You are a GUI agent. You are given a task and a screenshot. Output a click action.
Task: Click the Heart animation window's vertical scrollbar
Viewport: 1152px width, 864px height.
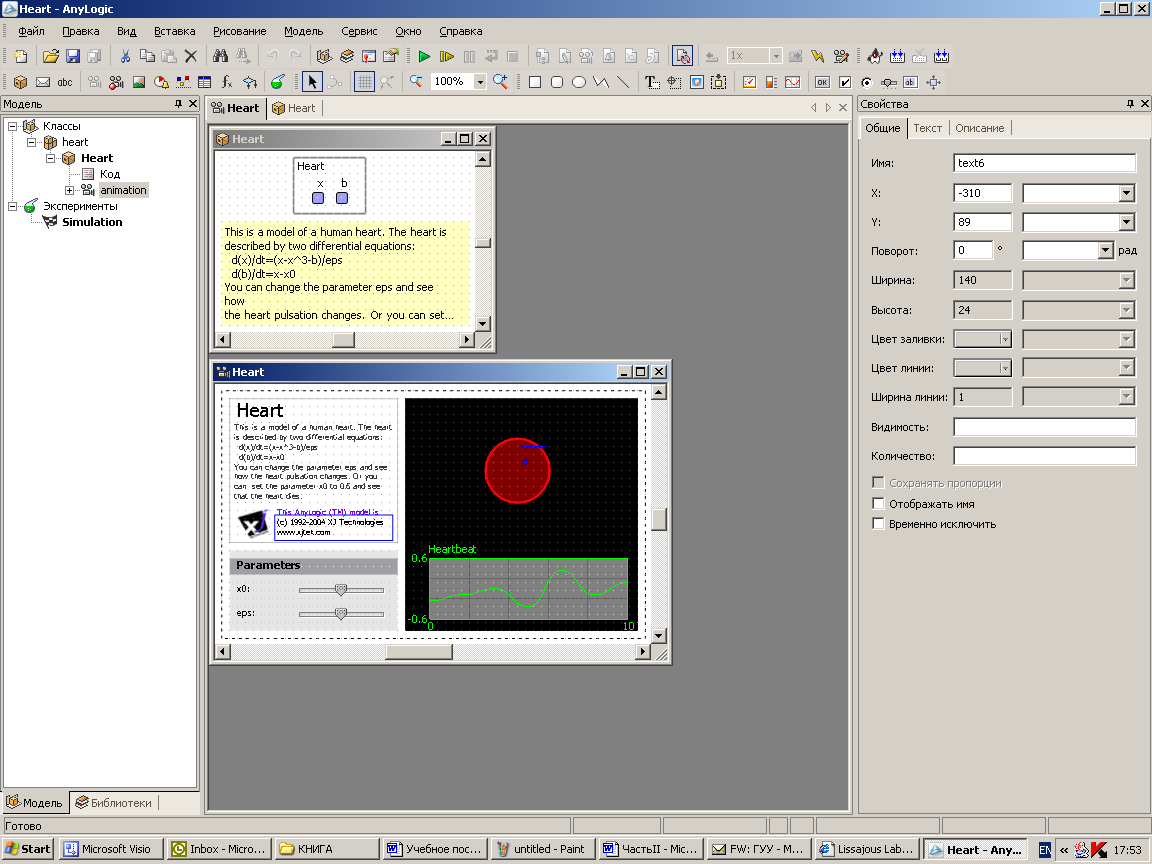(659, 514)
